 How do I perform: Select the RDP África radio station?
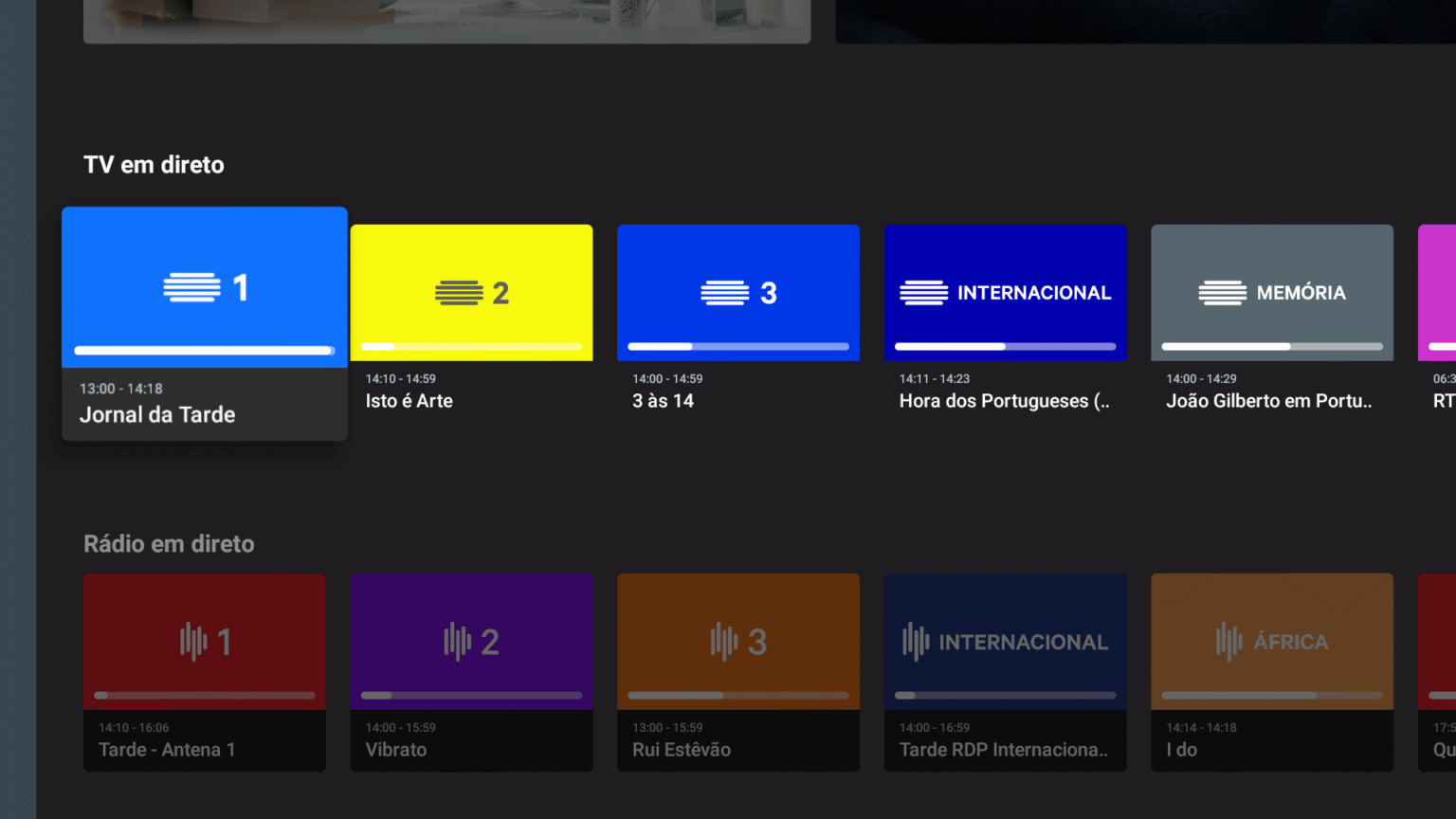point(1271,641)
